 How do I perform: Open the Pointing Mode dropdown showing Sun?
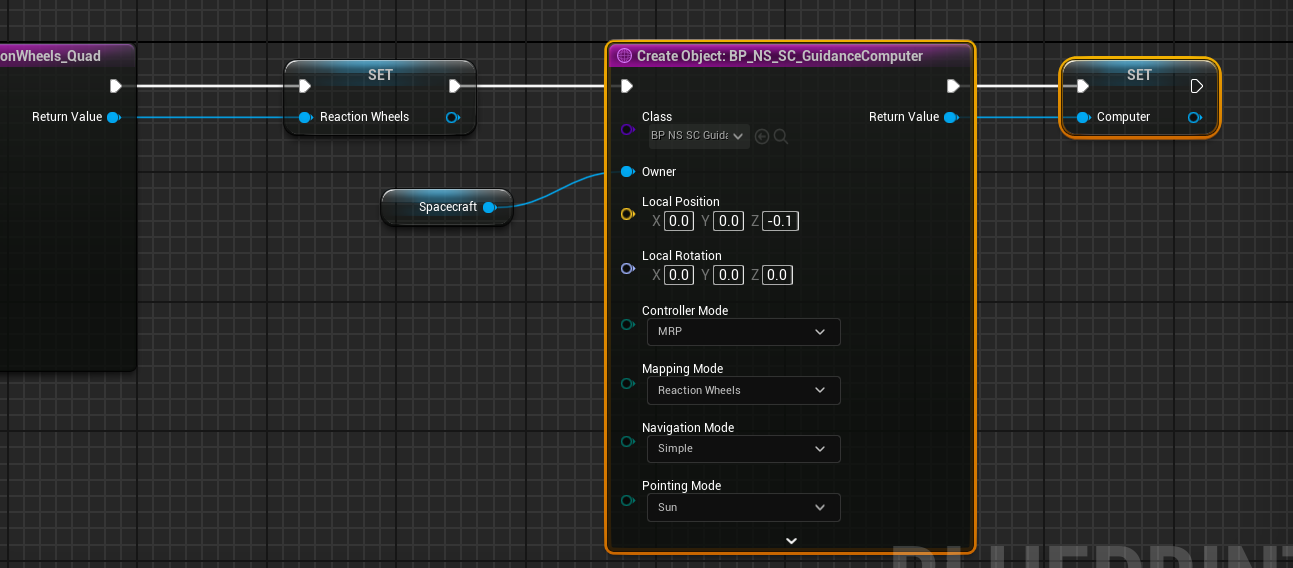pos(742,507)
